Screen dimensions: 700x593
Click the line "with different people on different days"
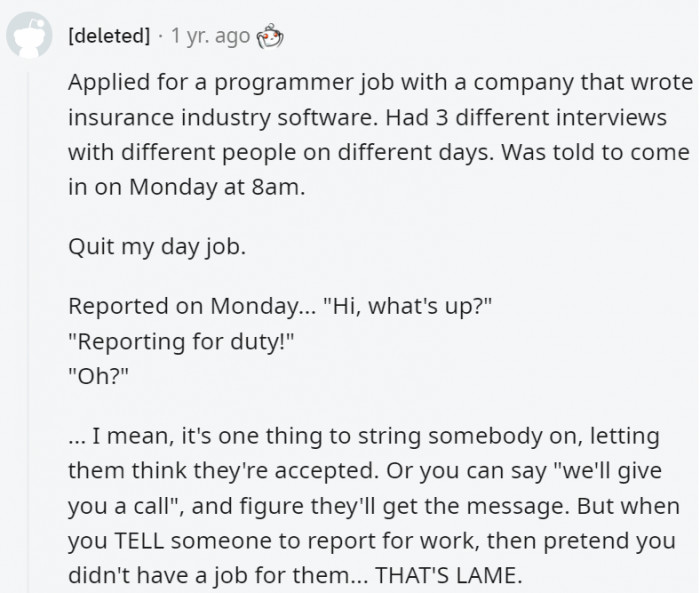[378, 153]
